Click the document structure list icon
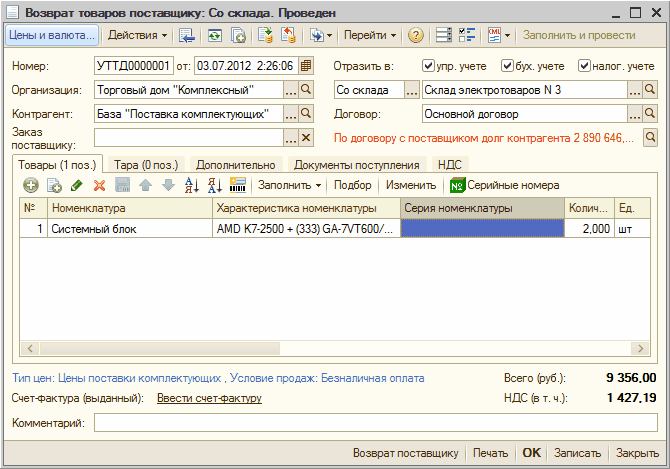 pyautogui.click(x=444, y=35)
